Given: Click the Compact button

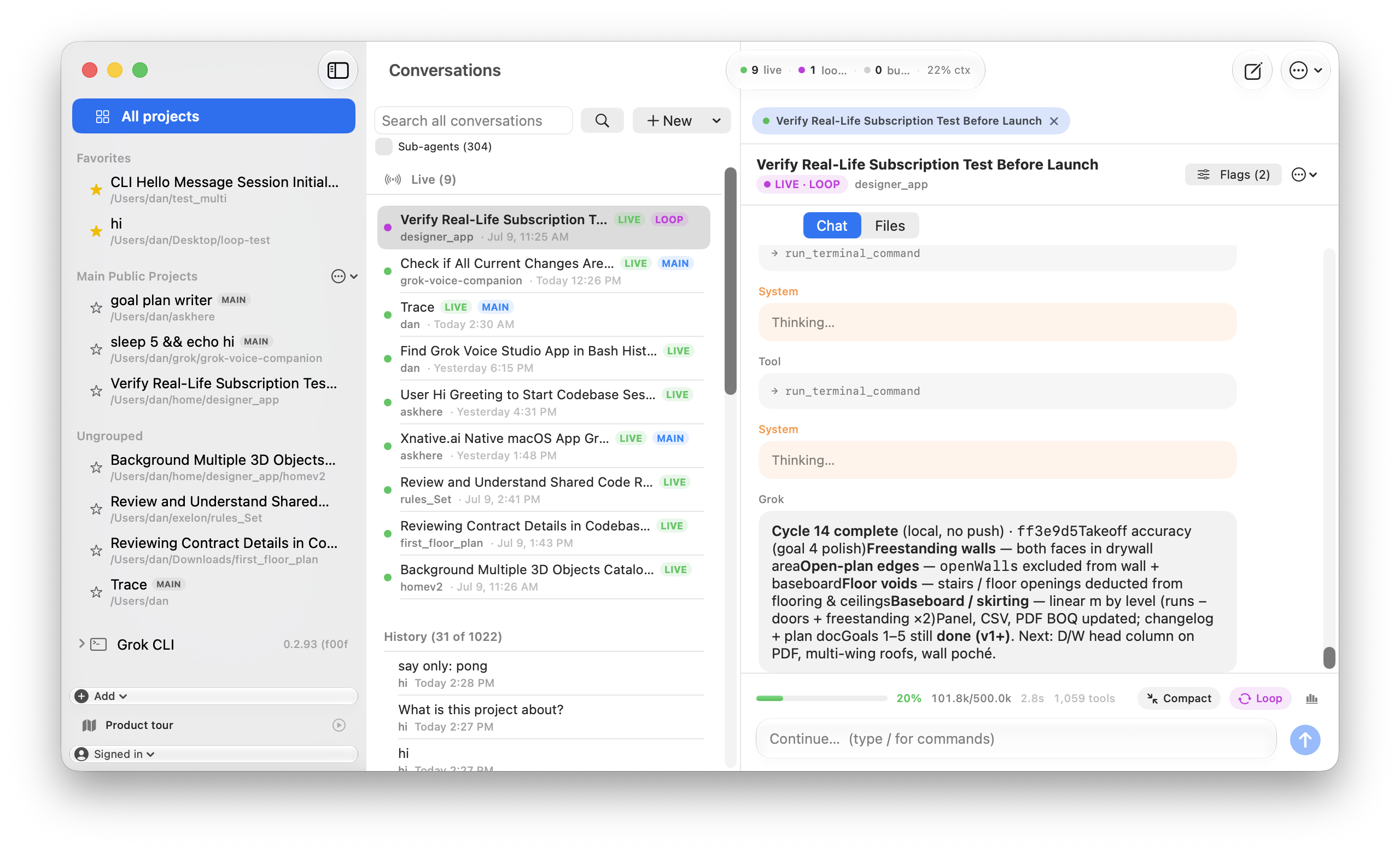Looking at the screenshot, I should (1179, 699).
